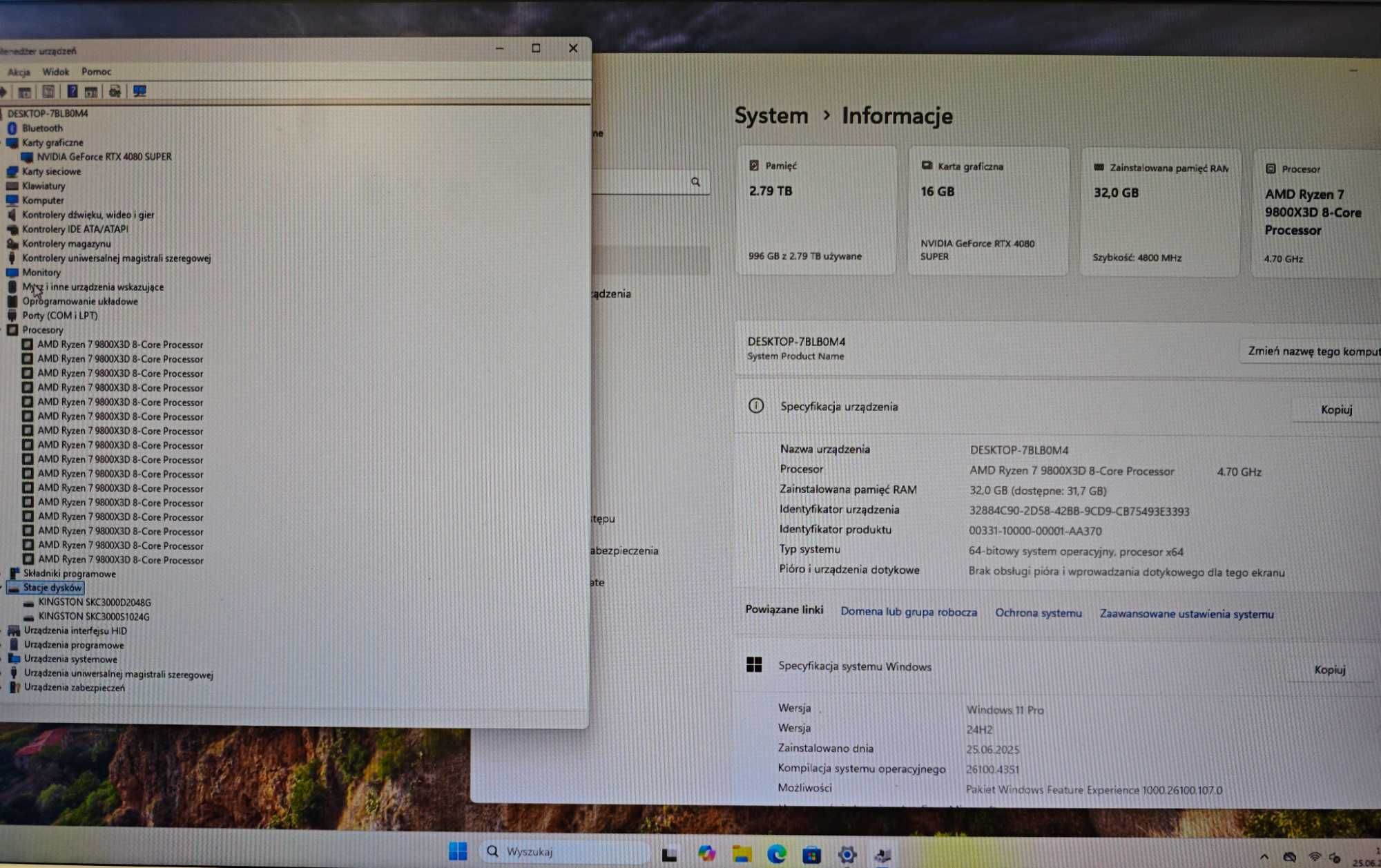Click the Urządzenia zabezpieczeń icon

click(x=14, y=688)
